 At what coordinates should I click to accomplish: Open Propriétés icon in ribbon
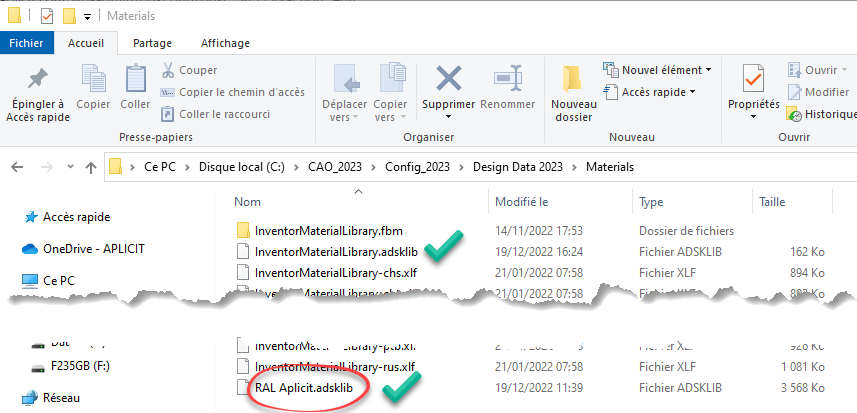(x=753, y=80)
